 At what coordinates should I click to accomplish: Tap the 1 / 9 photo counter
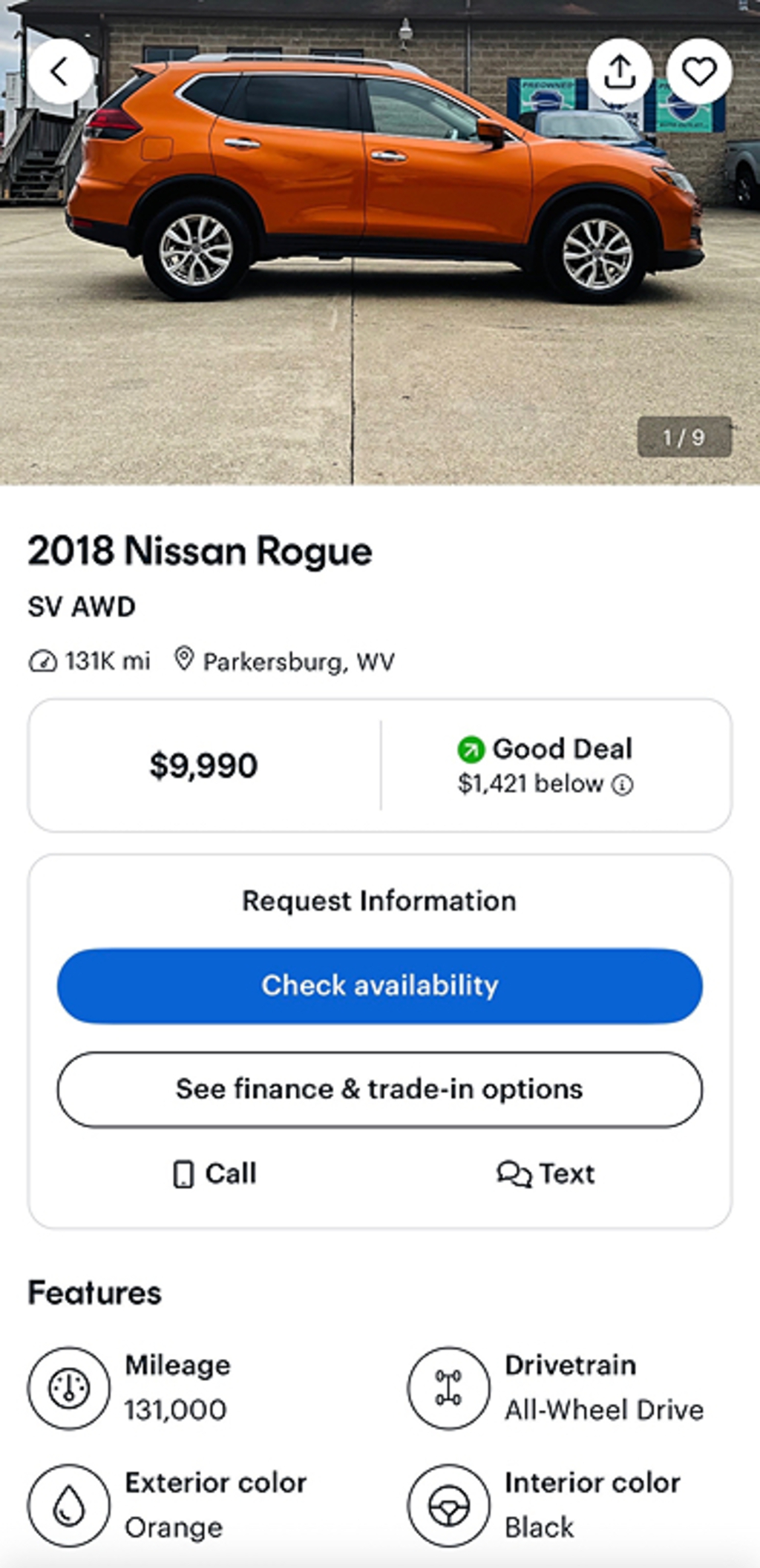click(x=684, y=437)
